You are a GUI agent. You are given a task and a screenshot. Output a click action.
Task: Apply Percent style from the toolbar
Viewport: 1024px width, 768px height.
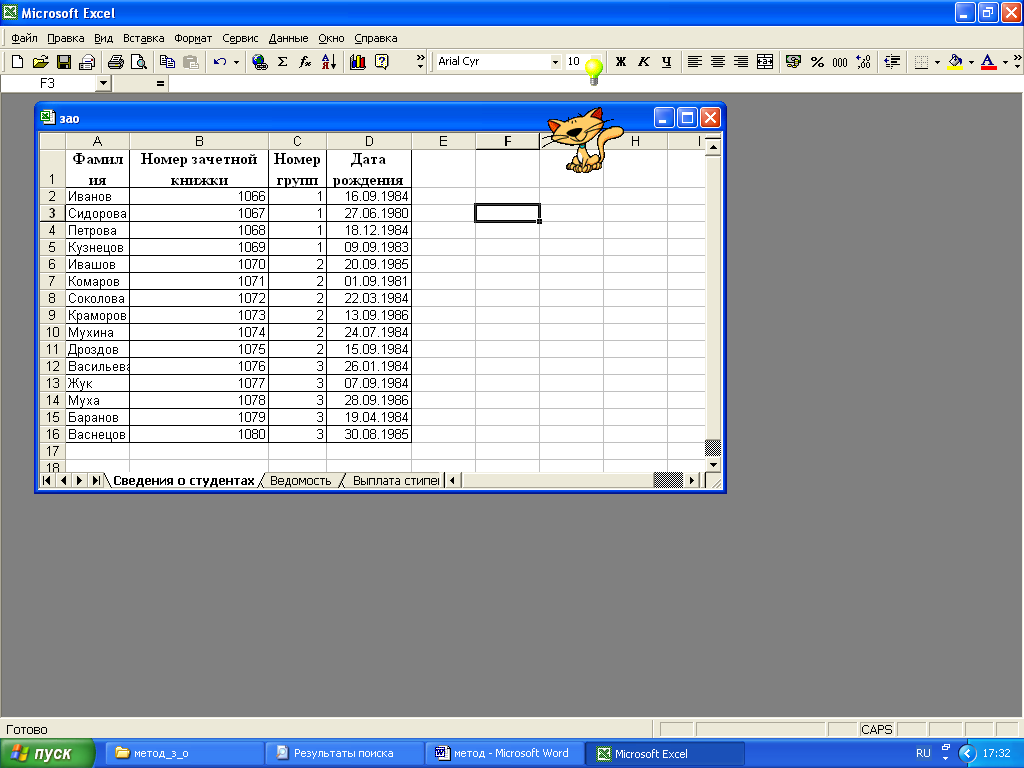point(817,61)
